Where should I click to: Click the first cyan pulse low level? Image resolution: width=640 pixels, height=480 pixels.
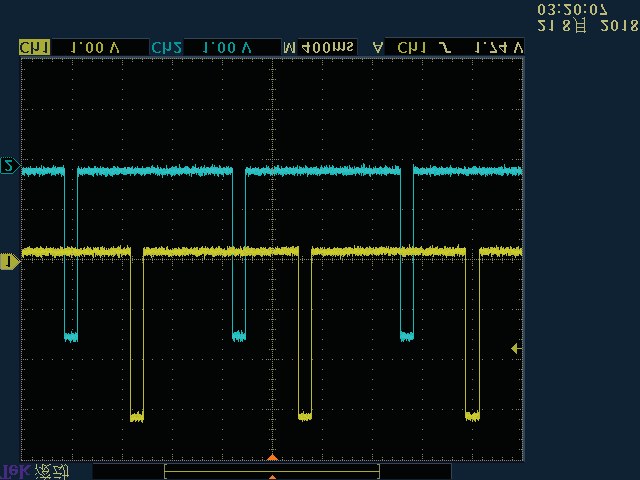71,337
